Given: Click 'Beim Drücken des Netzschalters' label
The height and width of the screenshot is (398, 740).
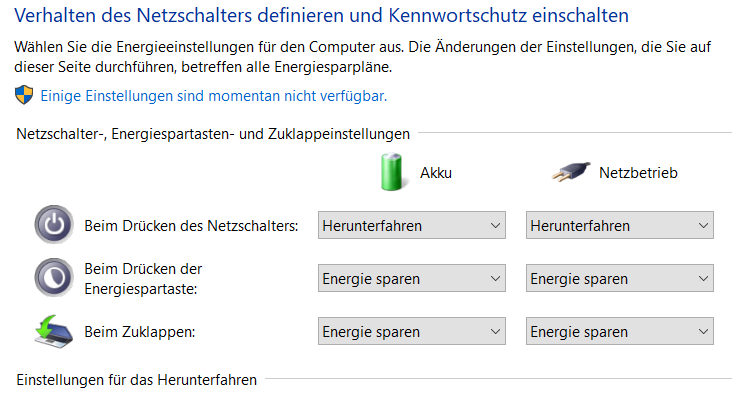Looking at the screenshot, I should click(191, 226).
